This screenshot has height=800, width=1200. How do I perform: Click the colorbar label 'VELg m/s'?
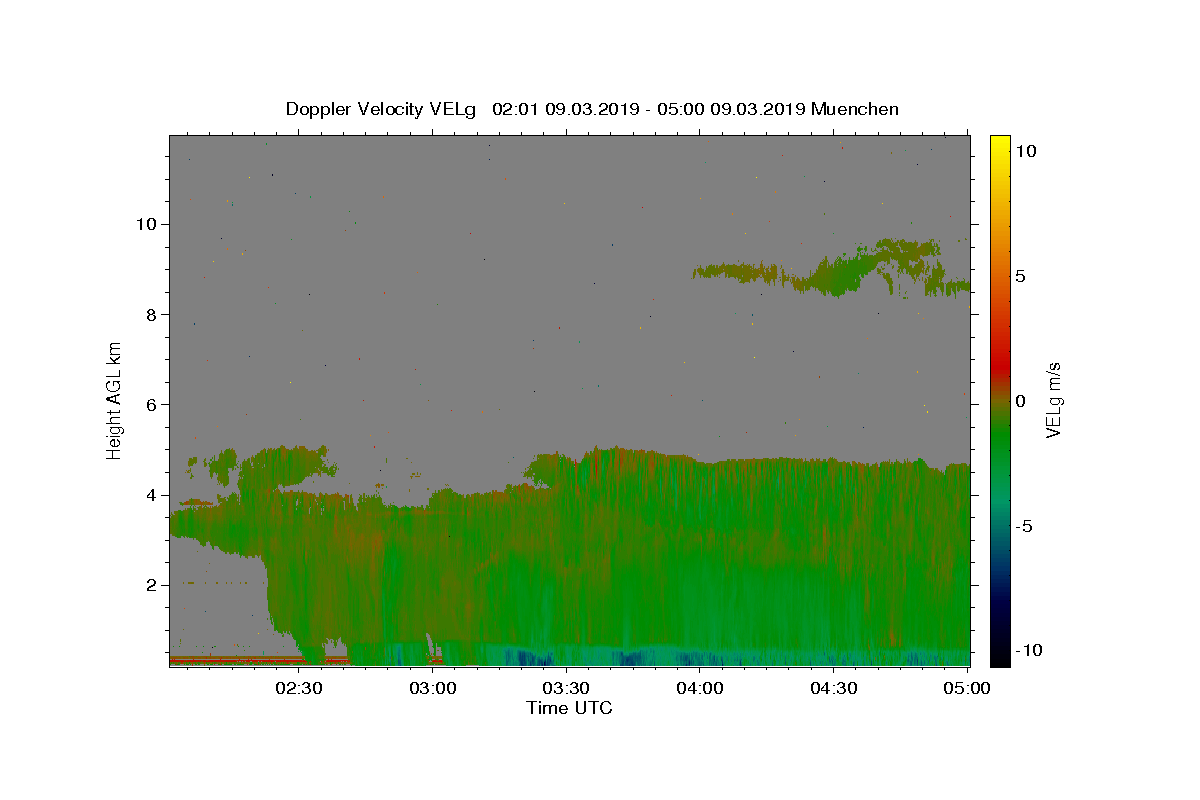pos(1053,401)
